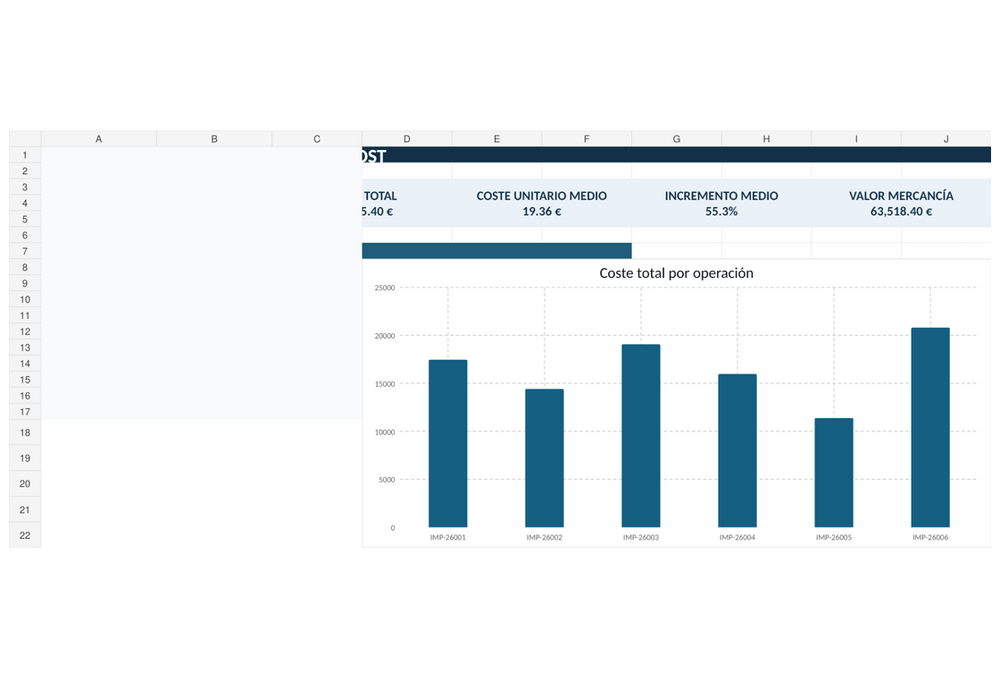The height and width of the screenshot is (679, 1000).
Task: Click the IMP-26006 axis label
Action: click(930, 537)
